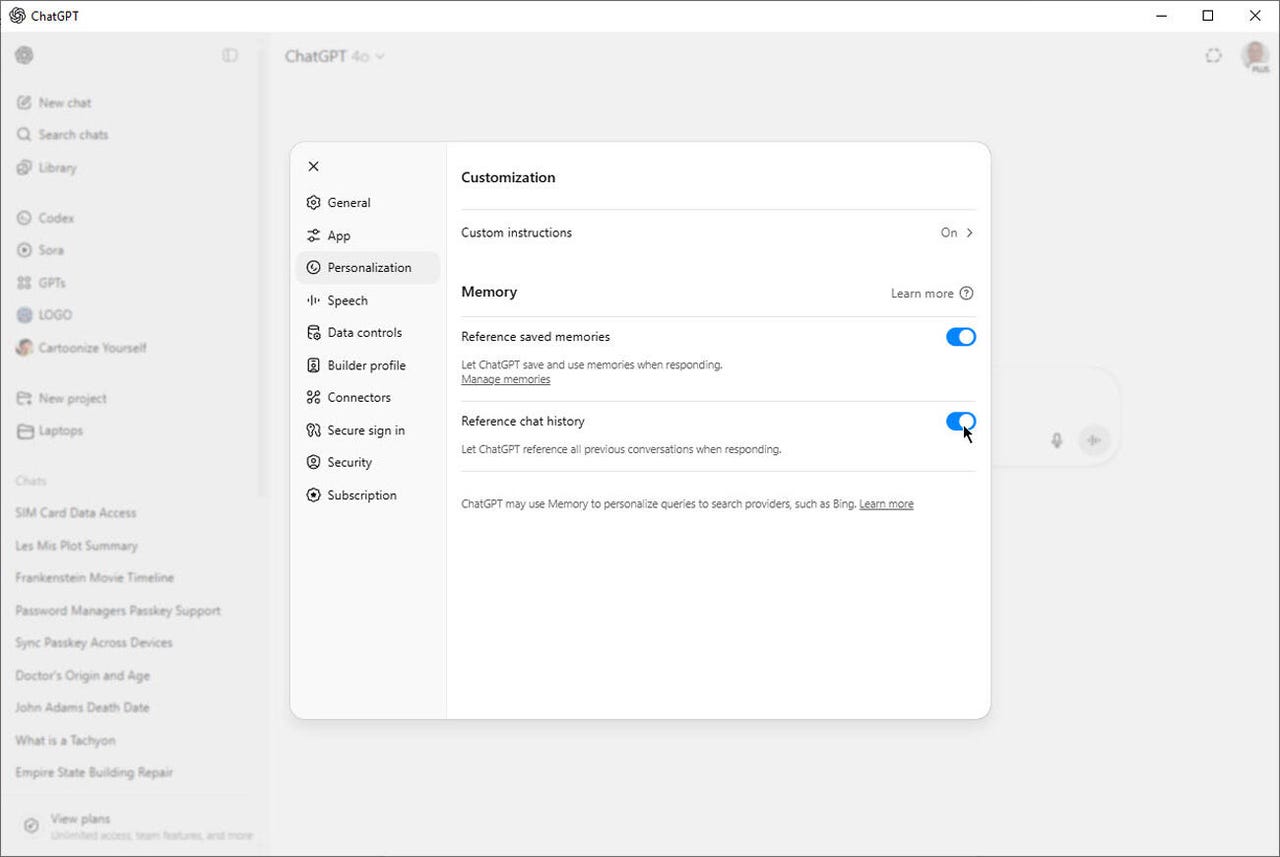Open the Laptops project folder
1280x857 pixels.
click(x=61, y=431)
